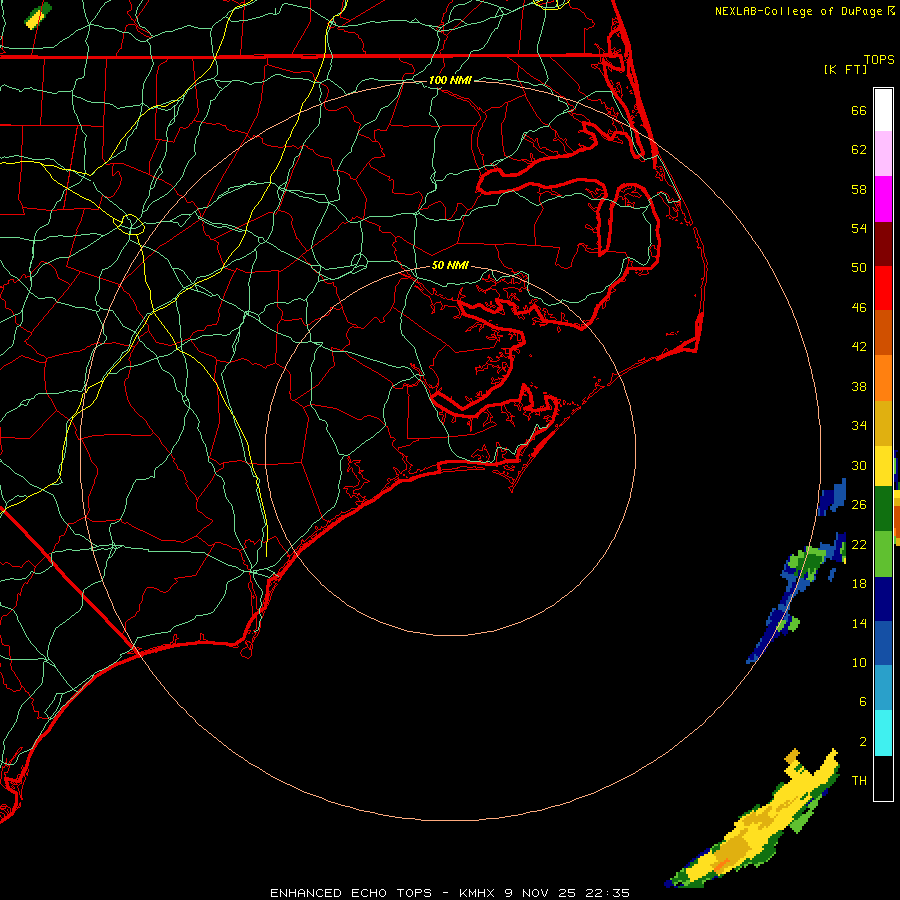
Task: Pick the dark green legend swatch
Action: pos(883,509)
